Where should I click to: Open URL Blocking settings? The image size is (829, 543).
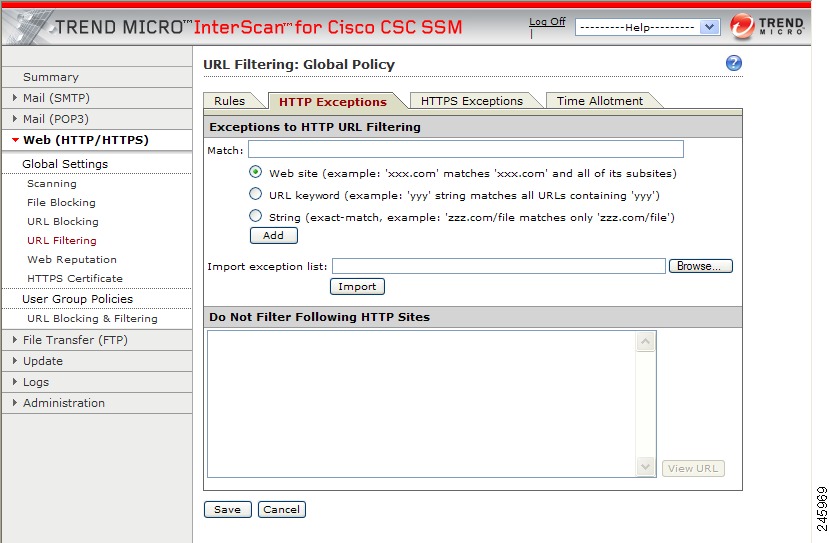62,222
